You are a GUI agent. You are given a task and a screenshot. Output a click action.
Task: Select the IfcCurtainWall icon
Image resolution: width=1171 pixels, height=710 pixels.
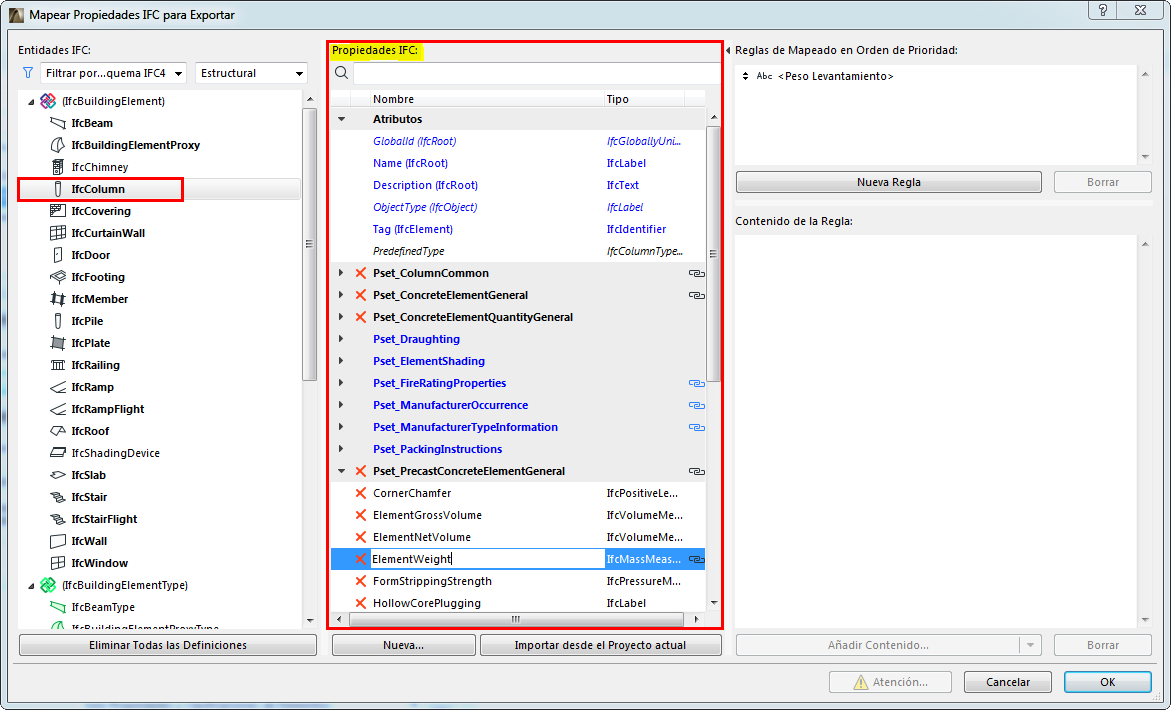[x=58, y=233]
